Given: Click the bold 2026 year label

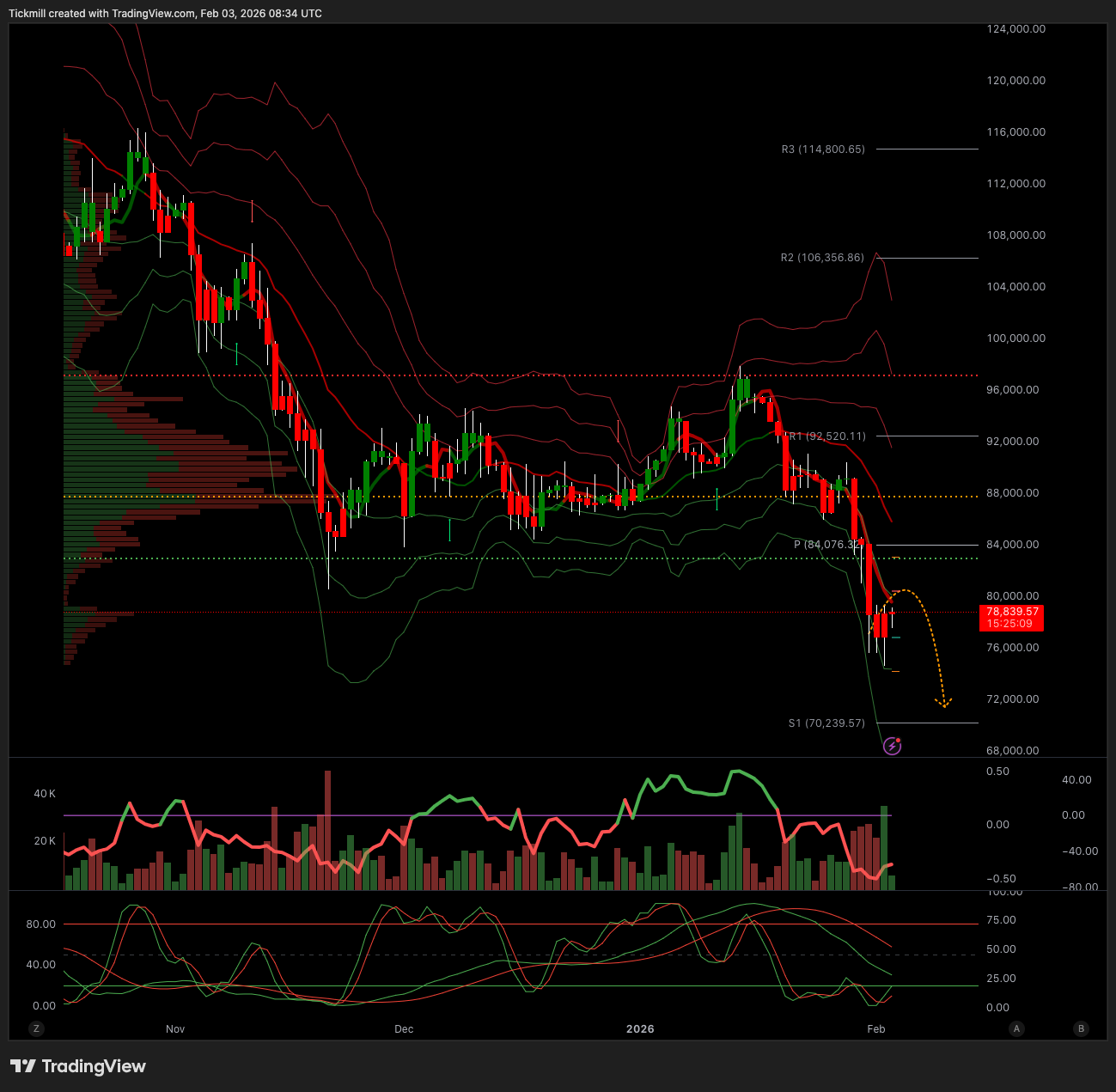Looking at the screenshot, I should [x=640, y=1028].
